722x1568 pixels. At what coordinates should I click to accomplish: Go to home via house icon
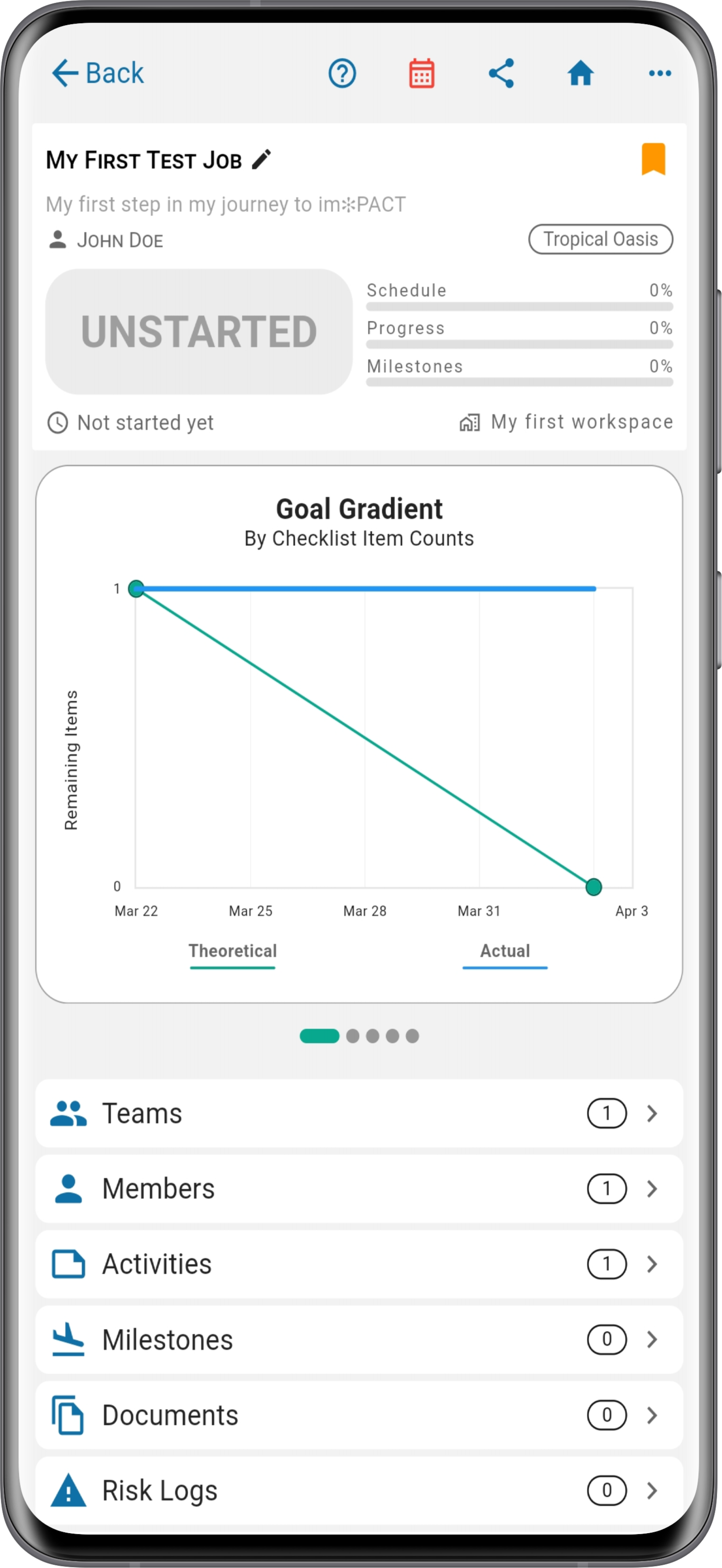tap(580, 74)
